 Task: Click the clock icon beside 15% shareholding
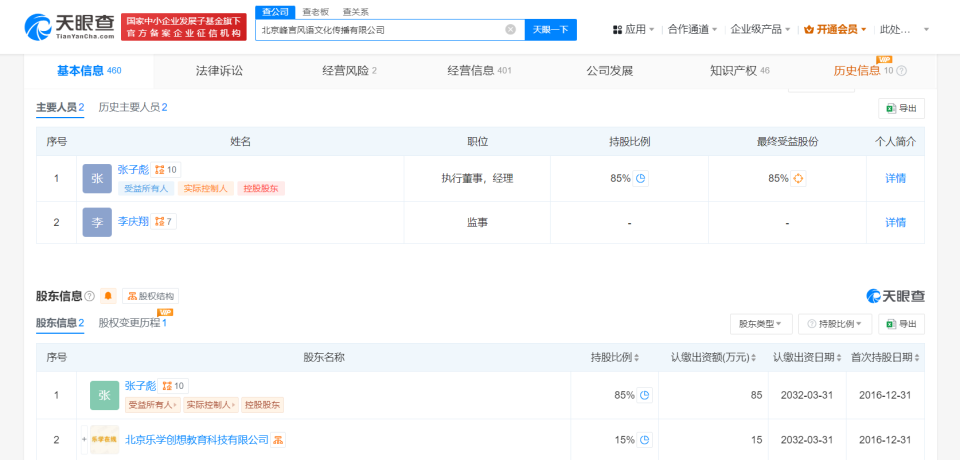point(644,440)
